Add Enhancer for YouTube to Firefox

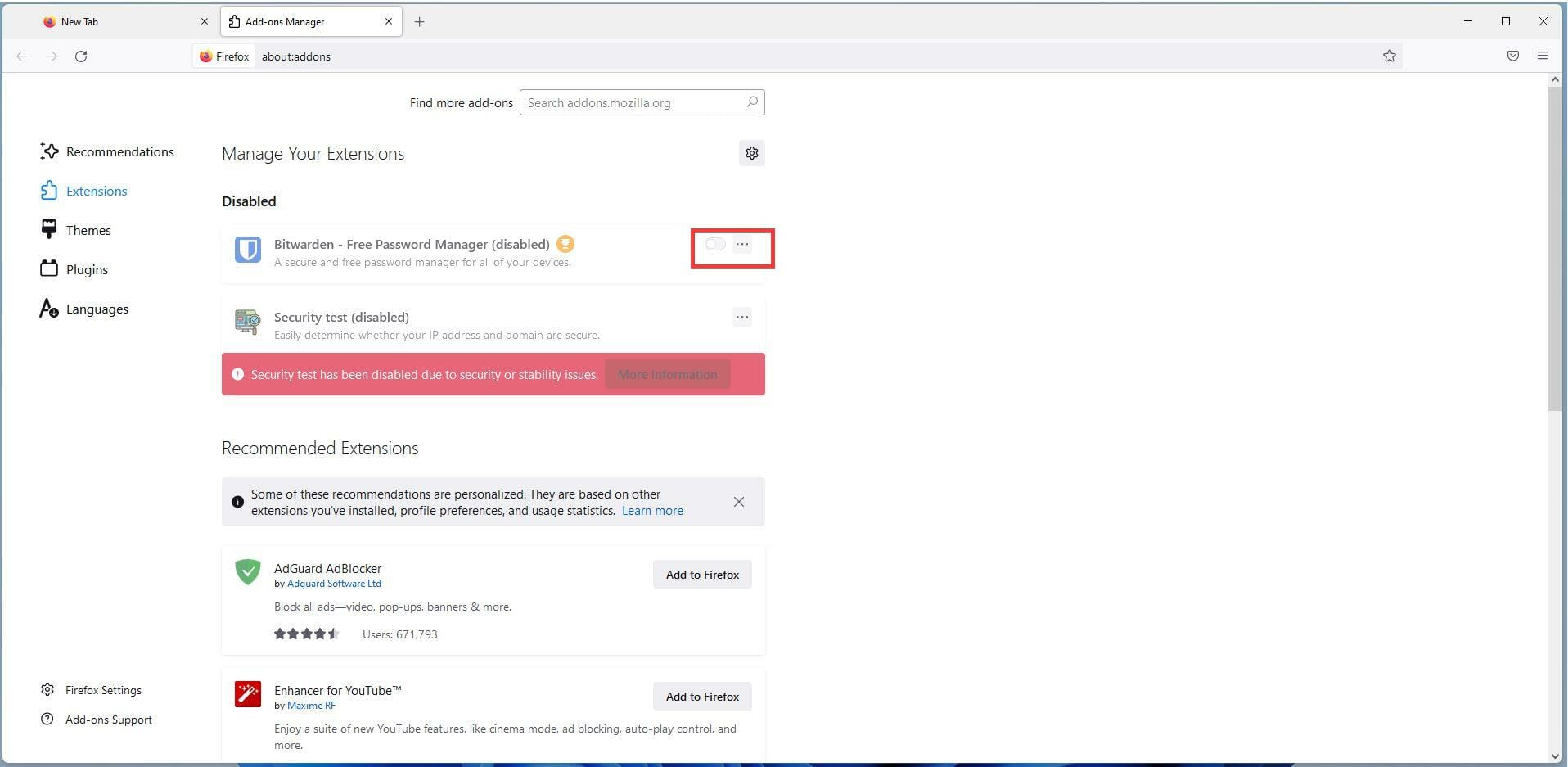pos(702,697)
